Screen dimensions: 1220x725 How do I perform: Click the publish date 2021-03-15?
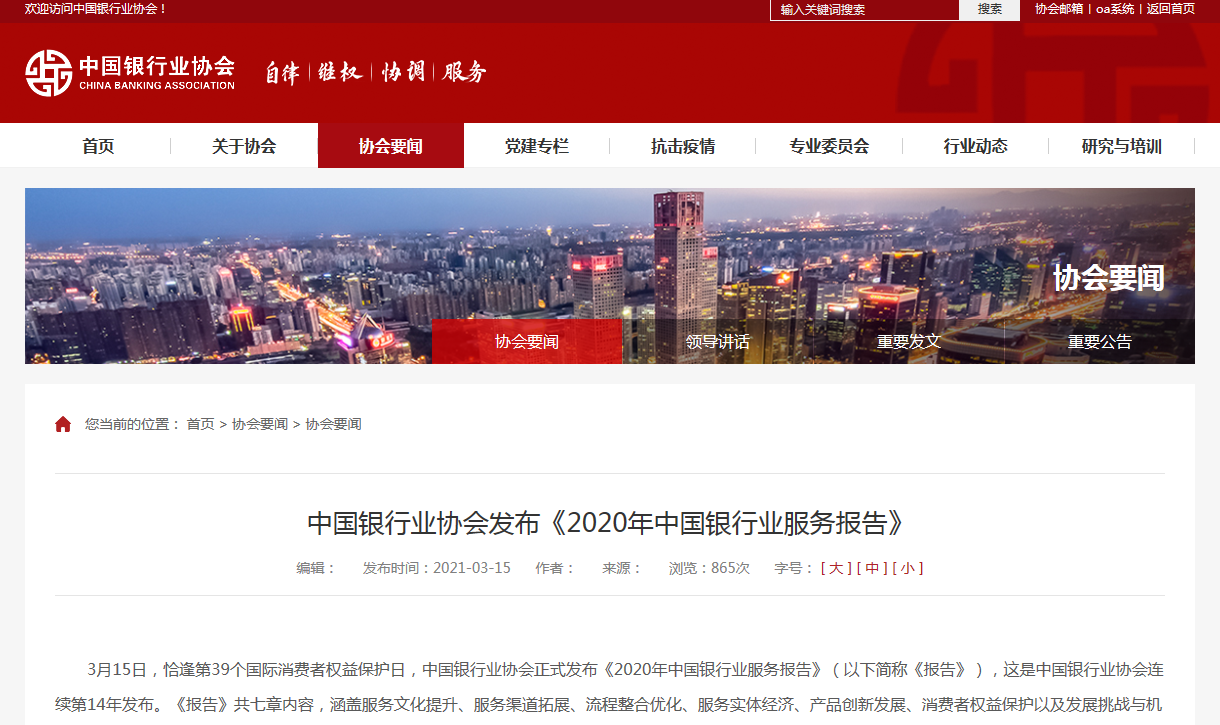coord(472,568)
